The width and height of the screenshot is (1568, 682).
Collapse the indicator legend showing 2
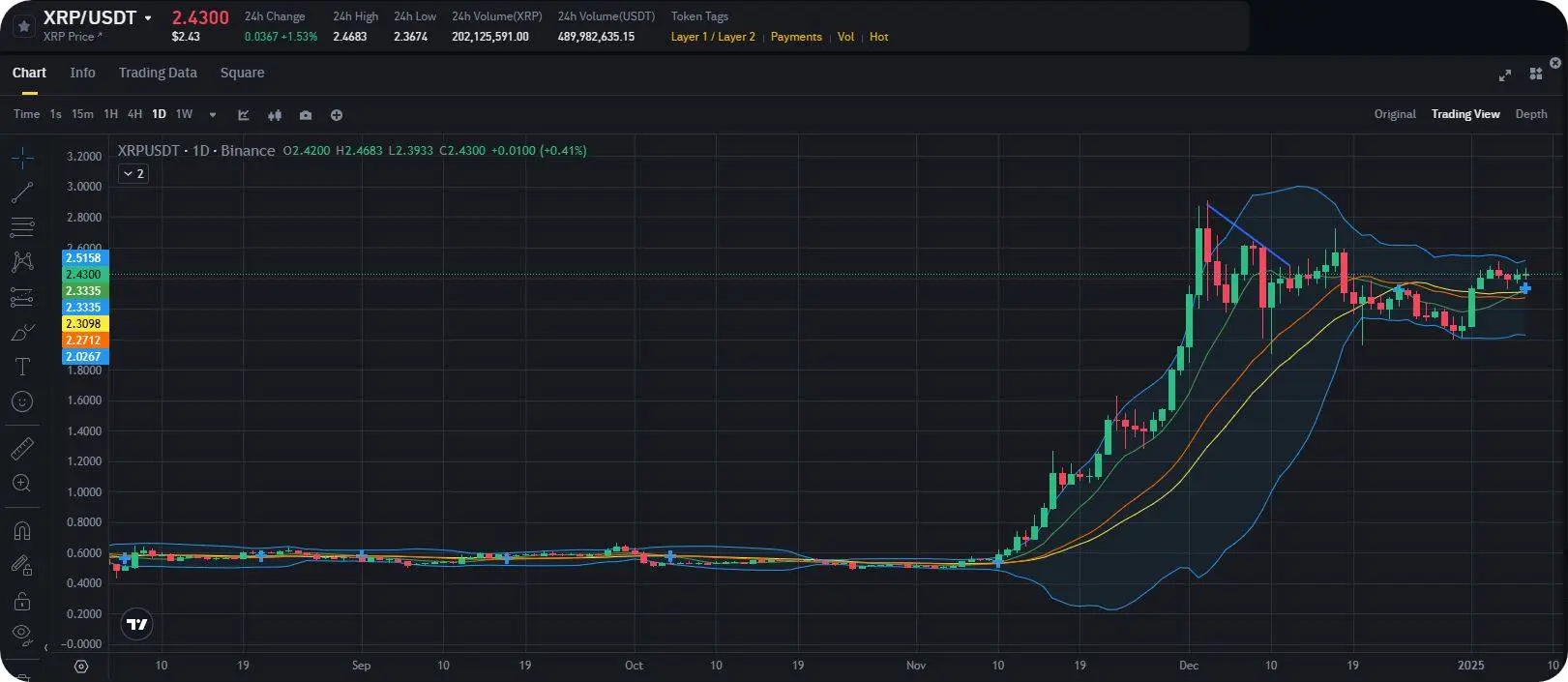click(x=133, y=174)
